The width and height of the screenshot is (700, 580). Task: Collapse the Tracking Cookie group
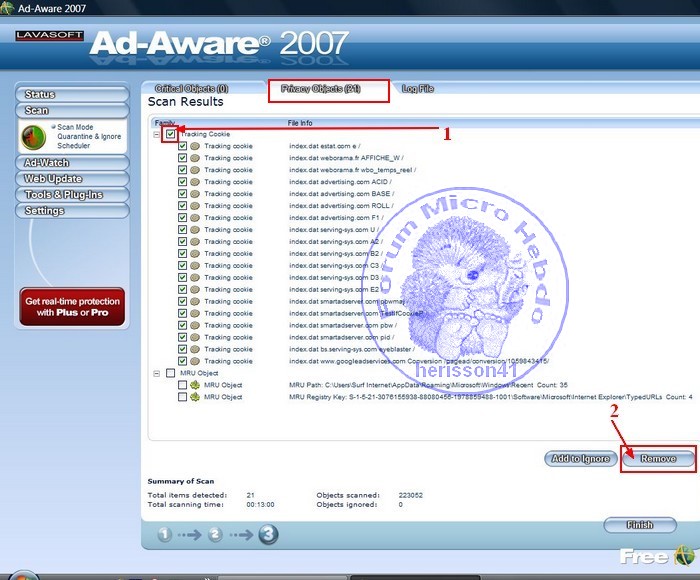tap(157, 134)
